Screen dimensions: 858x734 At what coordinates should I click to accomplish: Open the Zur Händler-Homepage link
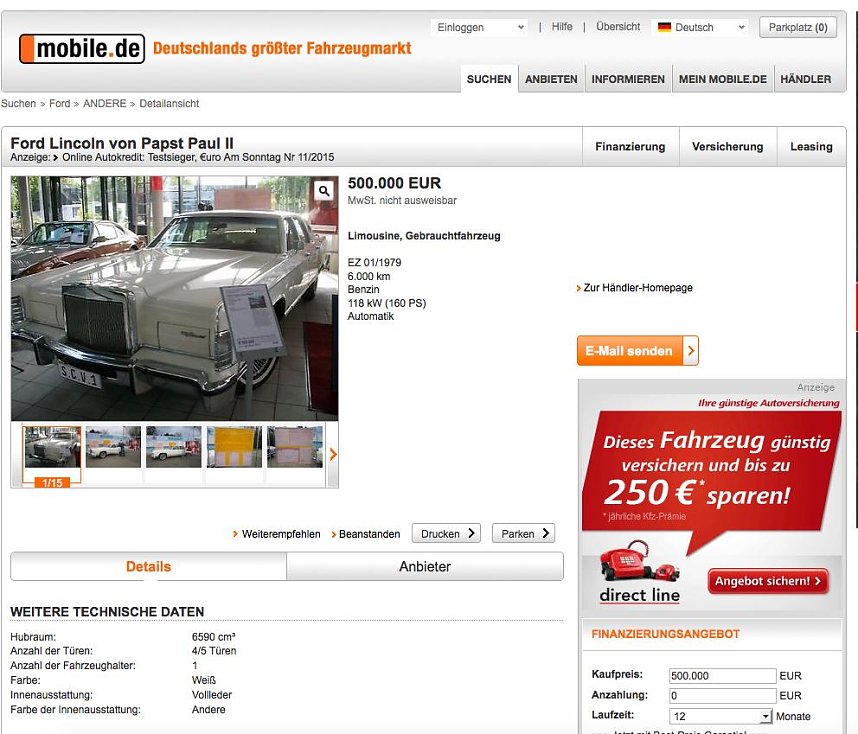[x=638, y=288]
